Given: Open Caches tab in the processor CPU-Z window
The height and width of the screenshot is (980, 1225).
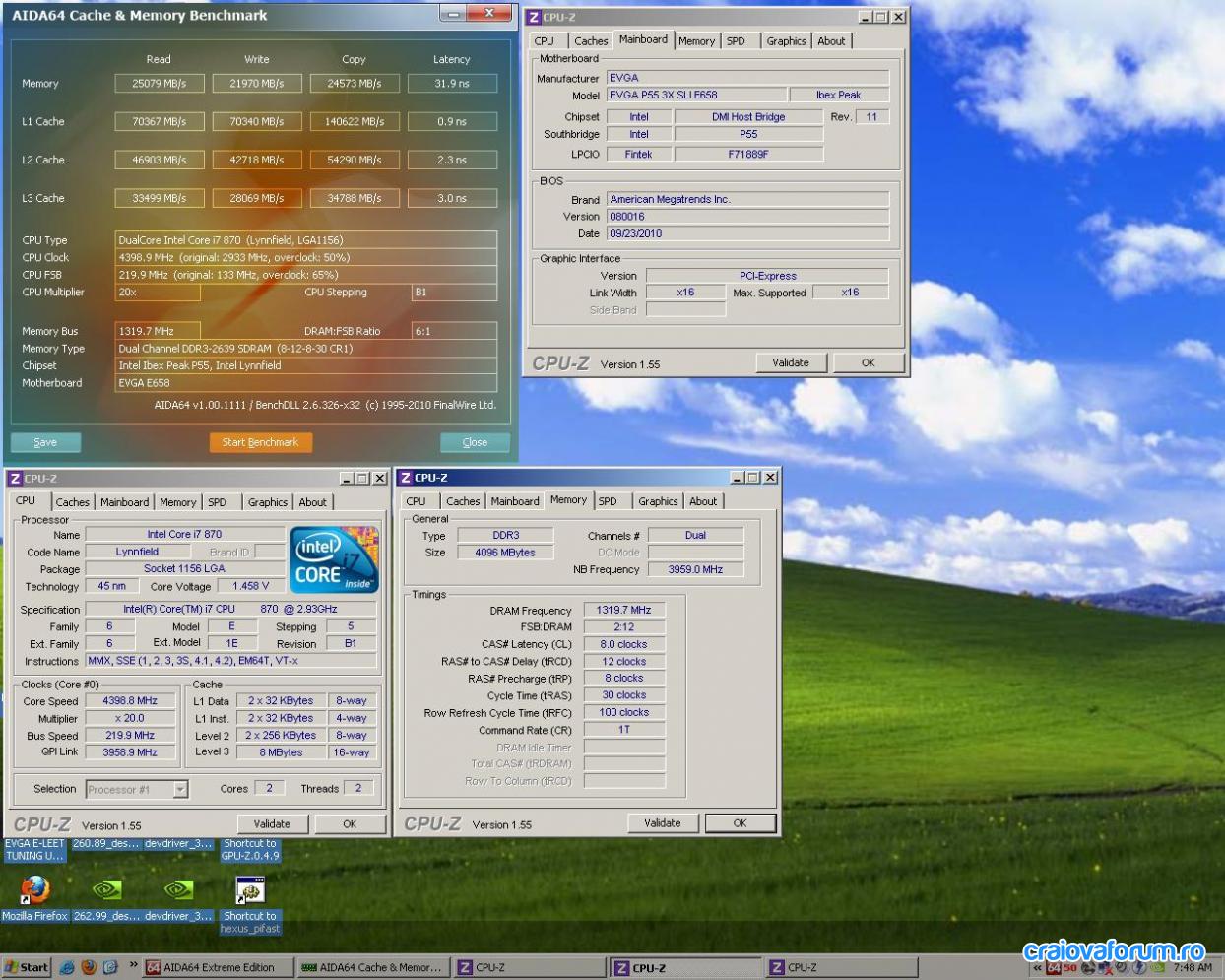Looking at the screenshot, I should tap(72, 502).
